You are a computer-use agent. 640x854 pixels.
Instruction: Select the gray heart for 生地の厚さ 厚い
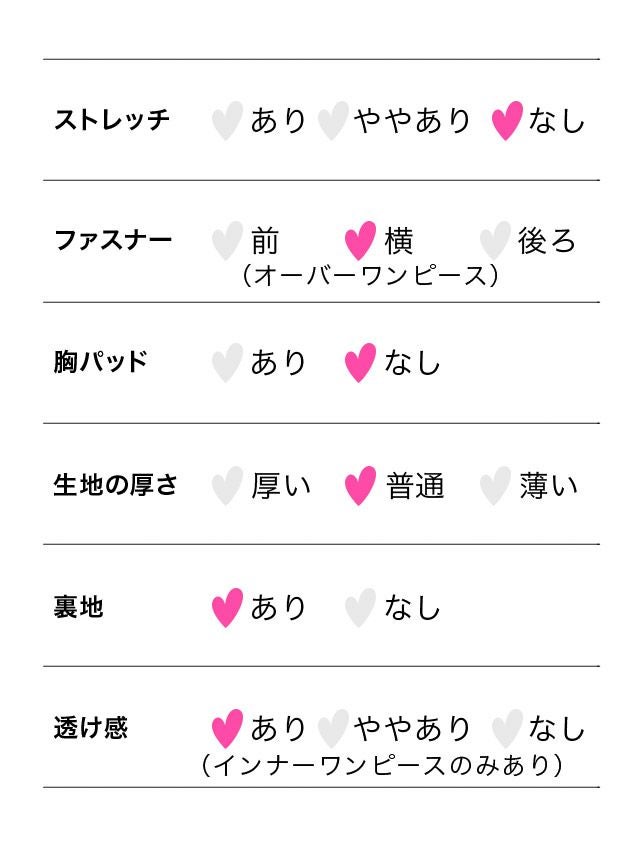tap(227, 486)
